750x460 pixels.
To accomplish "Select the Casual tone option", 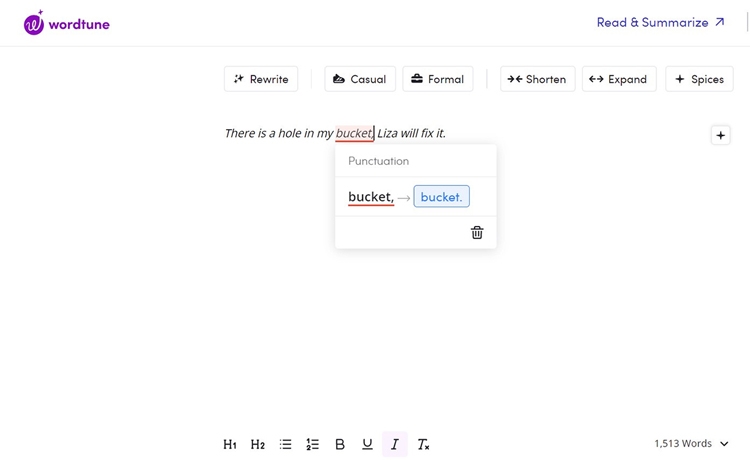I will 360,79.
